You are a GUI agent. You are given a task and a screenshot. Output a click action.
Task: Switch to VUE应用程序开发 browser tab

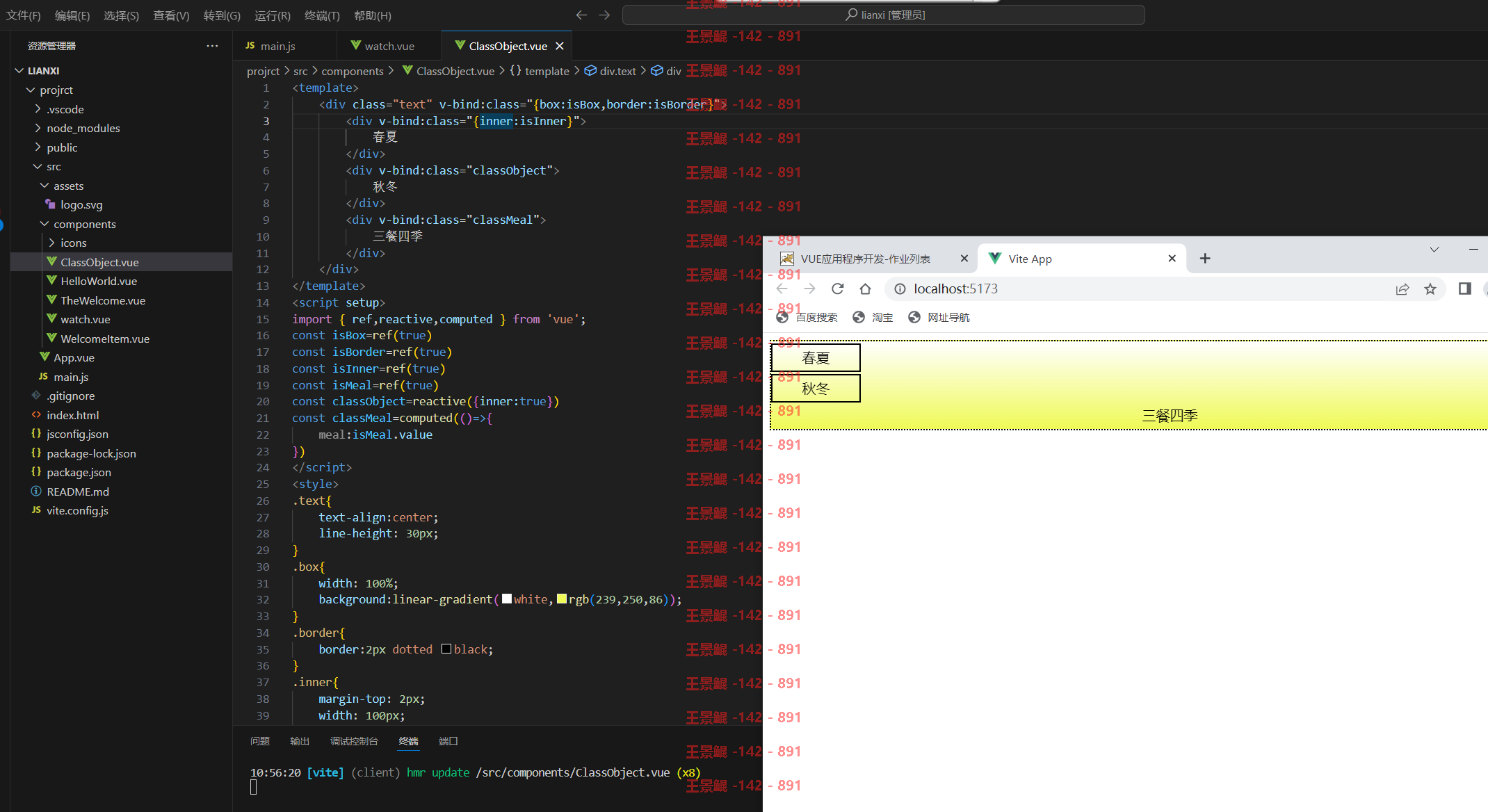tap(865, 259)
